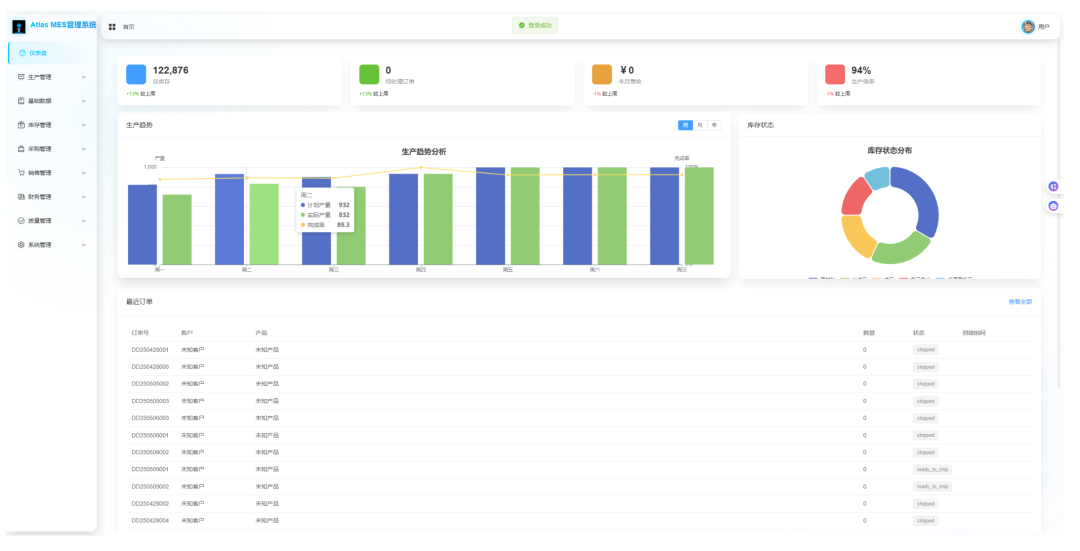
Task: Click the 生产趋势 panel title
Action: 139,125
